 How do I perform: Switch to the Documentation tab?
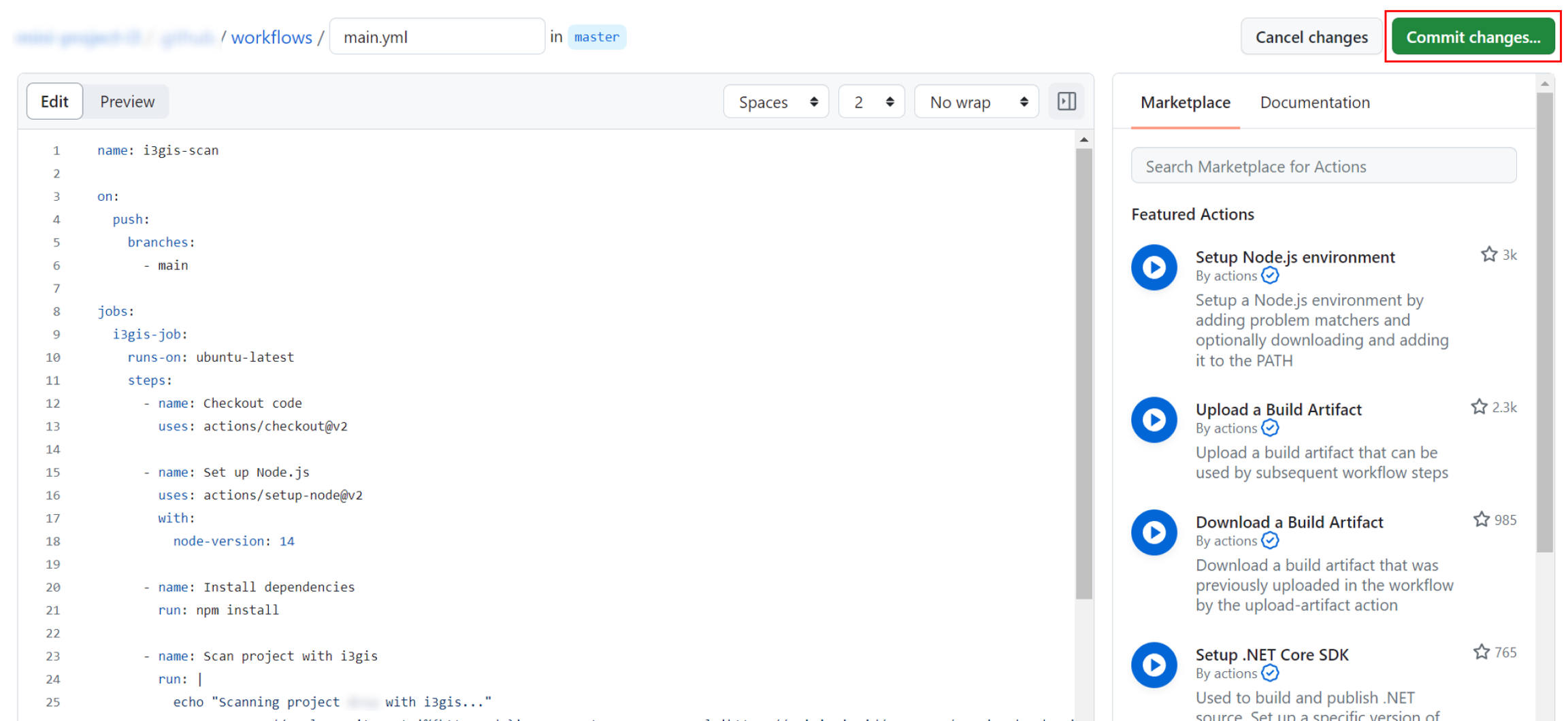click(1314, 103)
